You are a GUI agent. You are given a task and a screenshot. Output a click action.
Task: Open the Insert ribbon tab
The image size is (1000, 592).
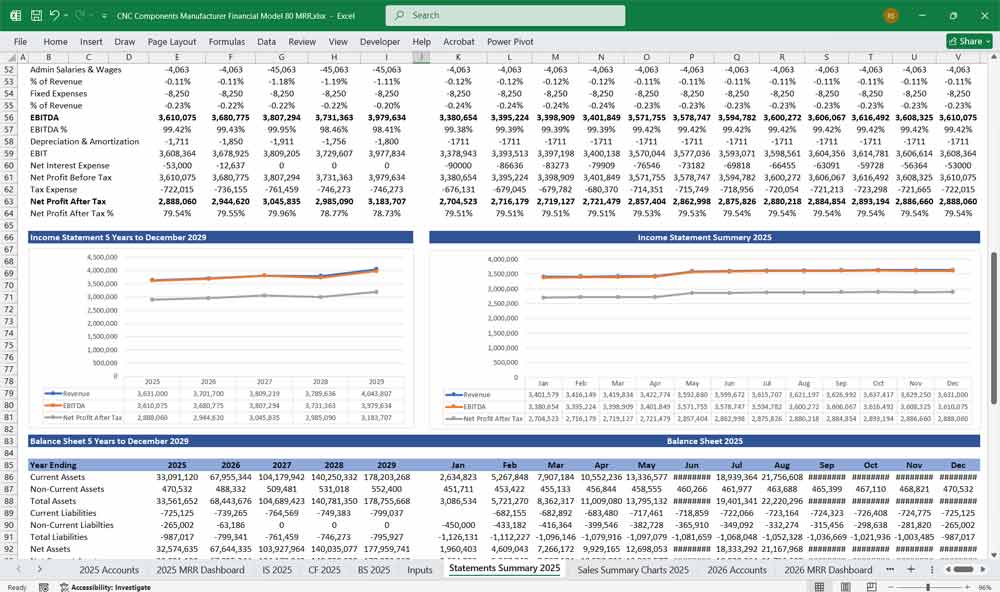click(91, 41)
